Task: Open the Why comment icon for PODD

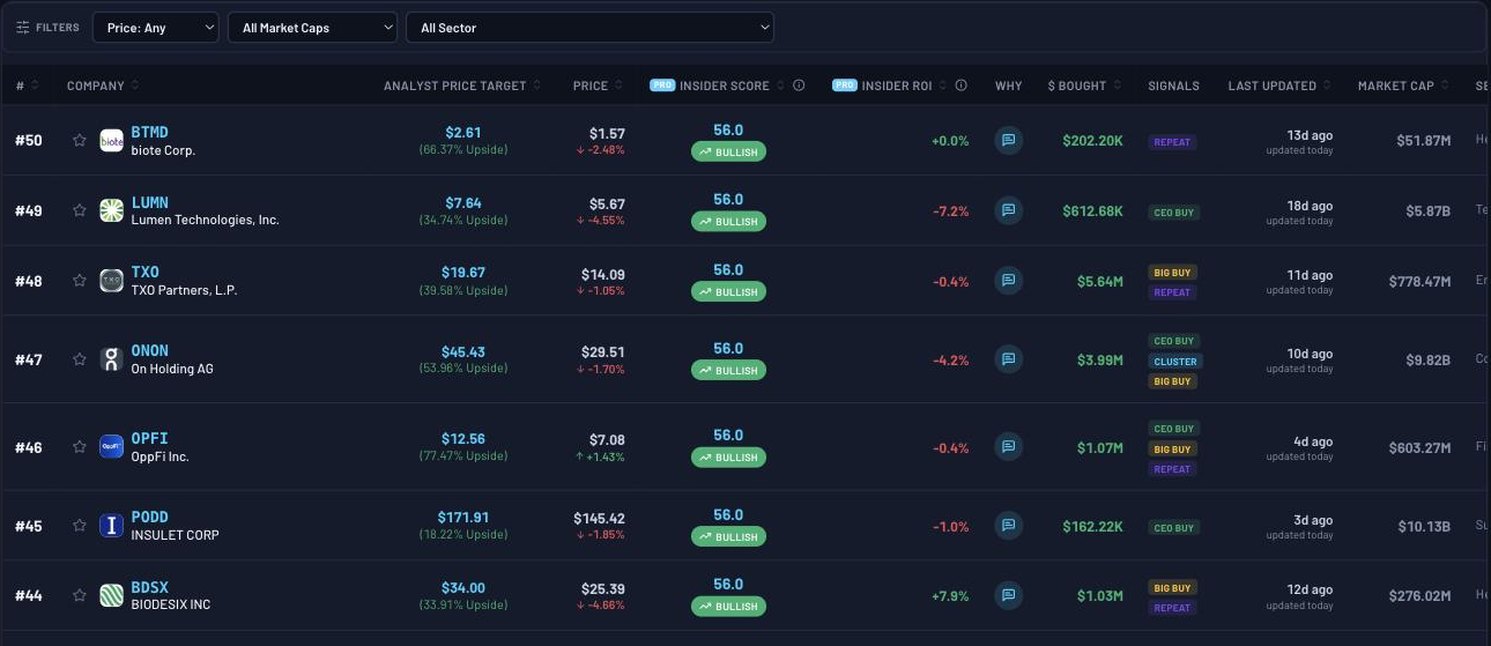Action: pos(1008,525)
